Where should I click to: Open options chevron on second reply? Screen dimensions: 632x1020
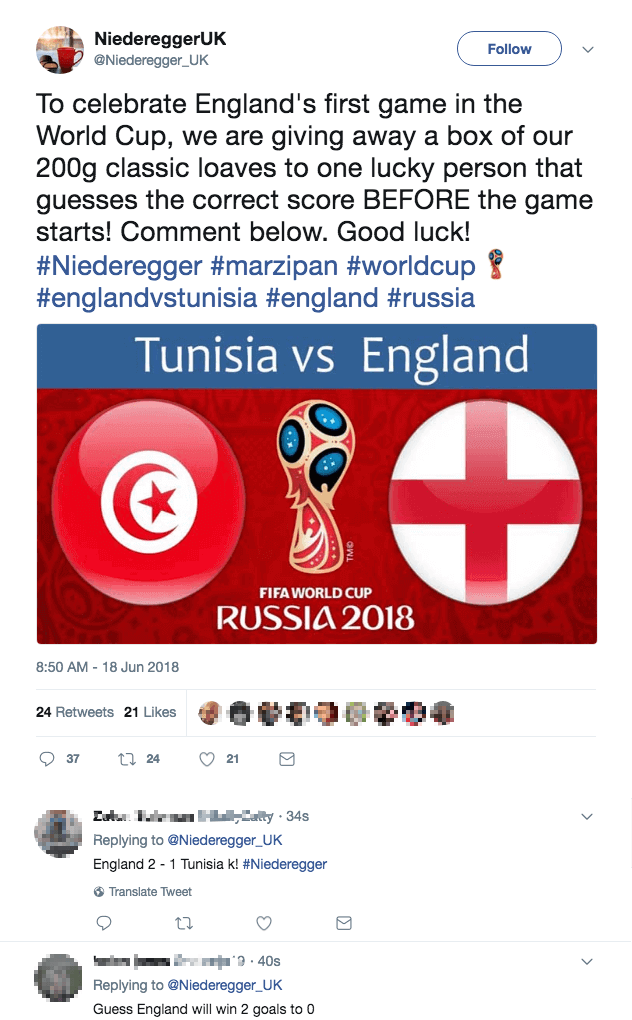(x=588, y=962)
